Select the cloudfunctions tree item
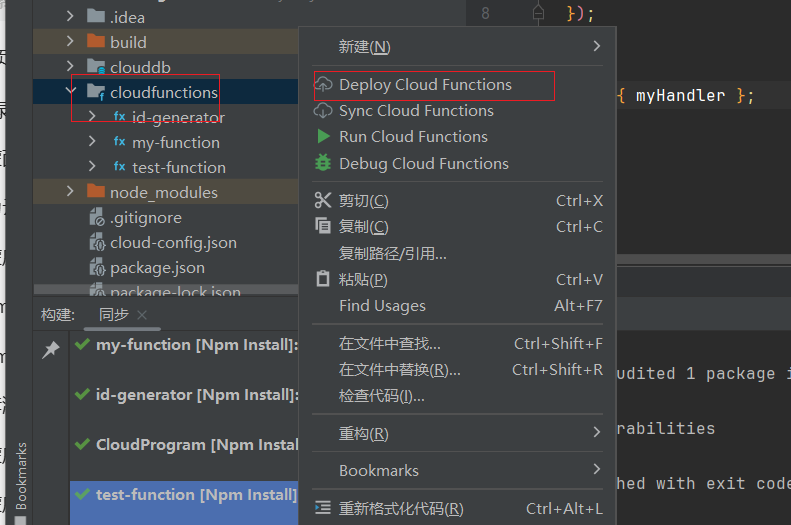Screen dimensions: 791x525 [164, 92]
